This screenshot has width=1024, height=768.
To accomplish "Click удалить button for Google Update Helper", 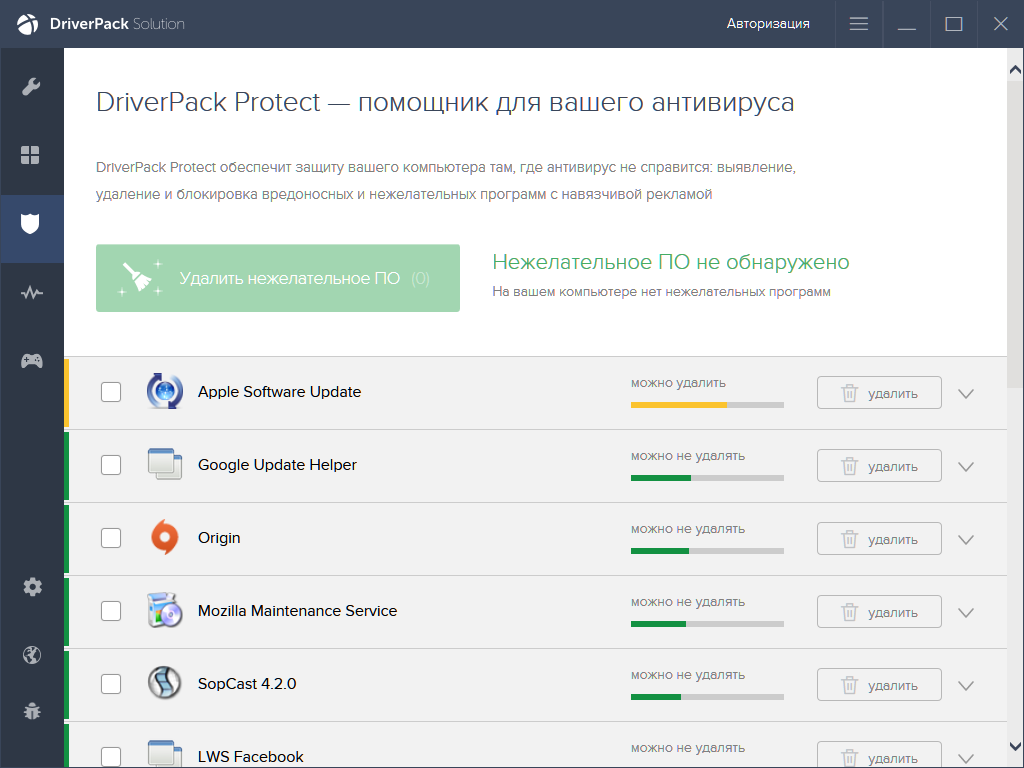I will click(879, 466).
